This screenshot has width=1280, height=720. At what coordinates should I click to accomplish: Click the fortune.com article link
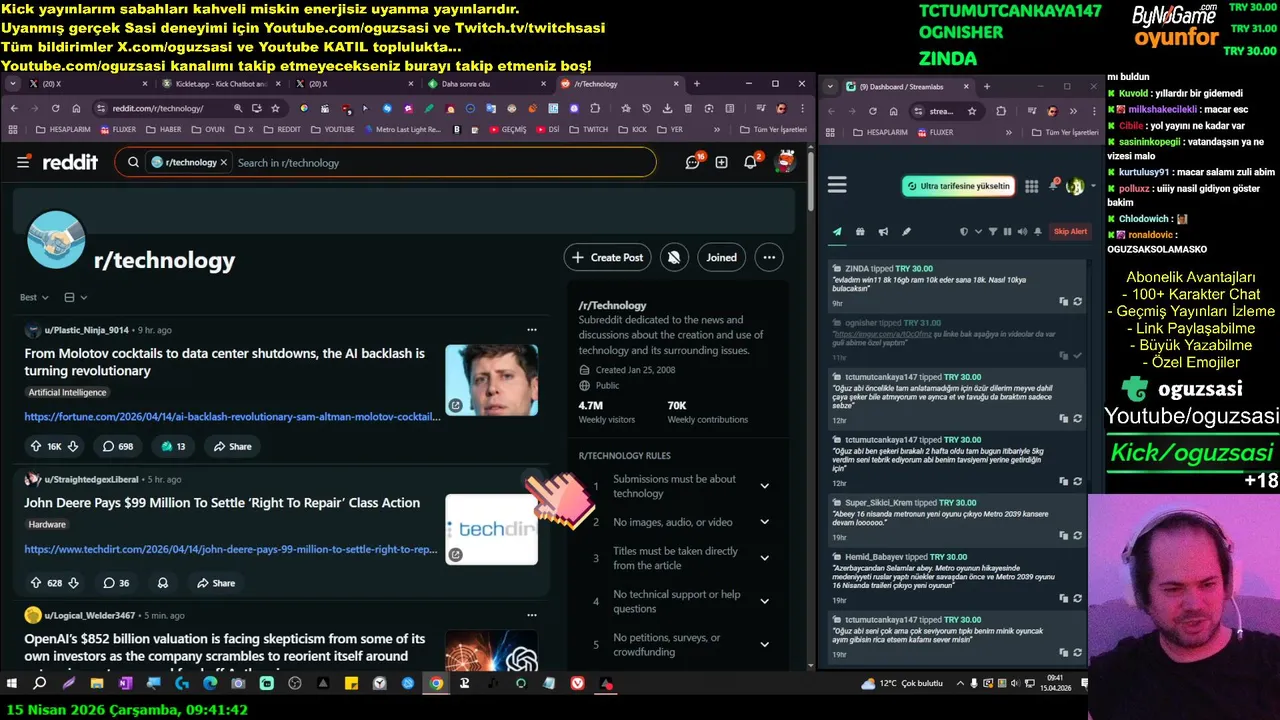(232, 416)
